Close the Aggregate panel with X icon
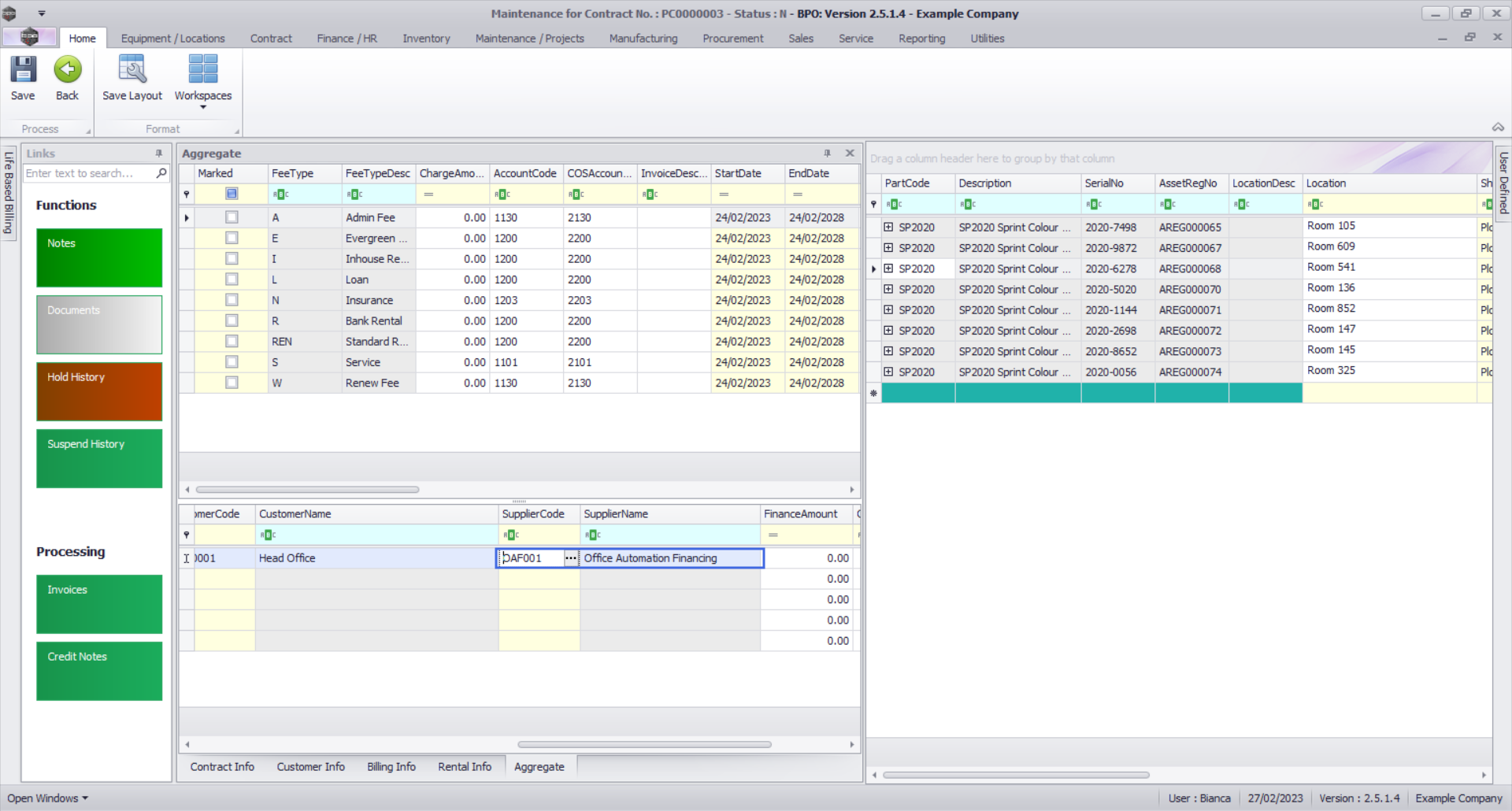Image resolution: width=1512 pixels, height=811 pixels. 850,154
